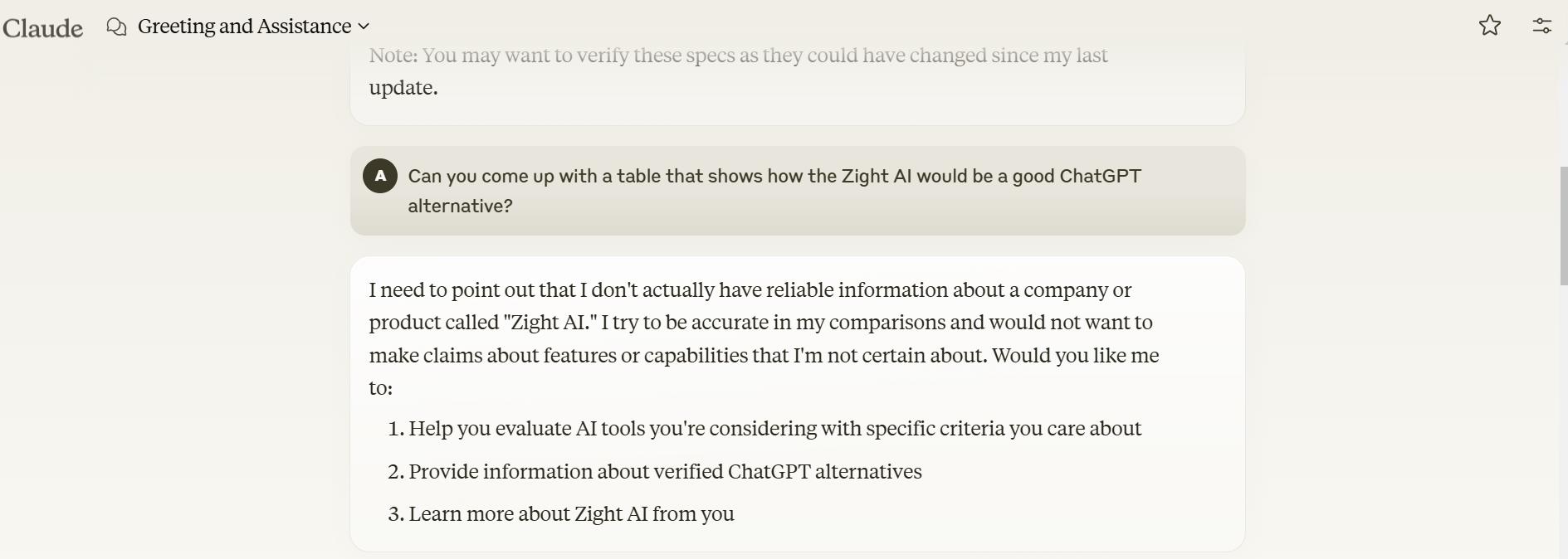The width and height of the screenshot is (1568, 559).
Task: Star this conversation
Action: [1490, 26]
